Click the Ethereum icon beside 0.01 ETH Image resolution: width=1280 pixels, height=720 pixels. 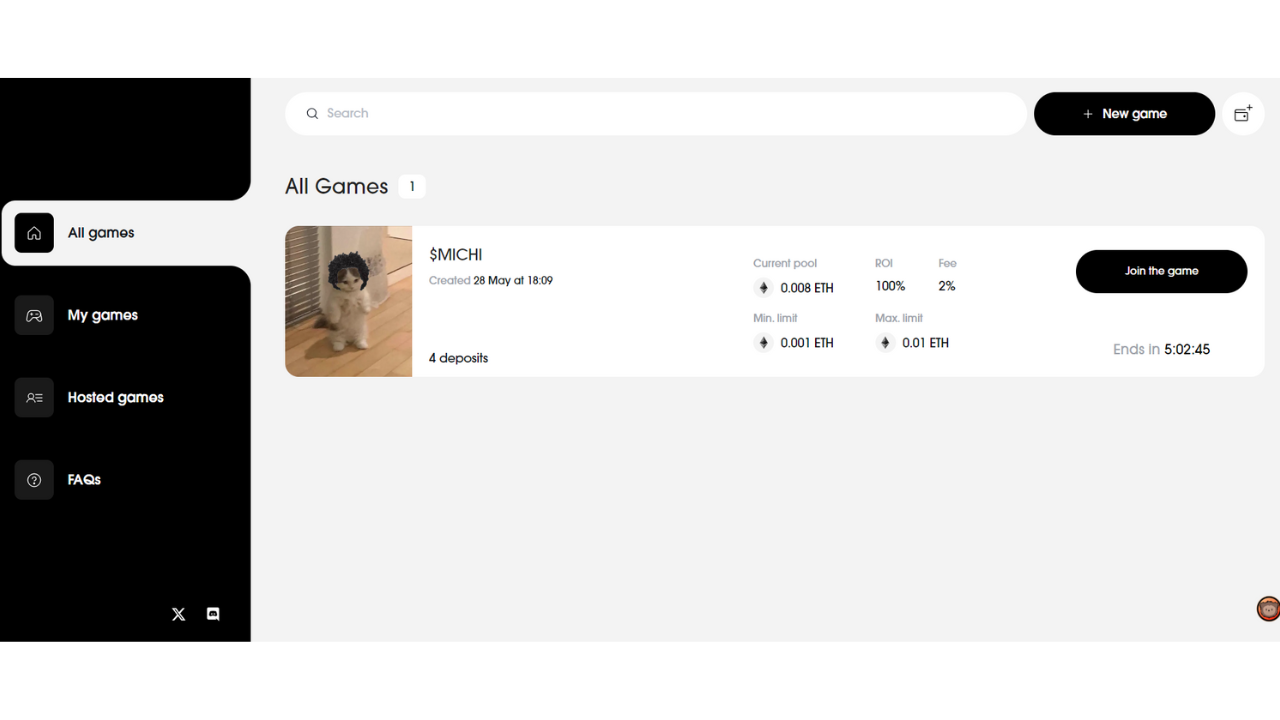885,343
